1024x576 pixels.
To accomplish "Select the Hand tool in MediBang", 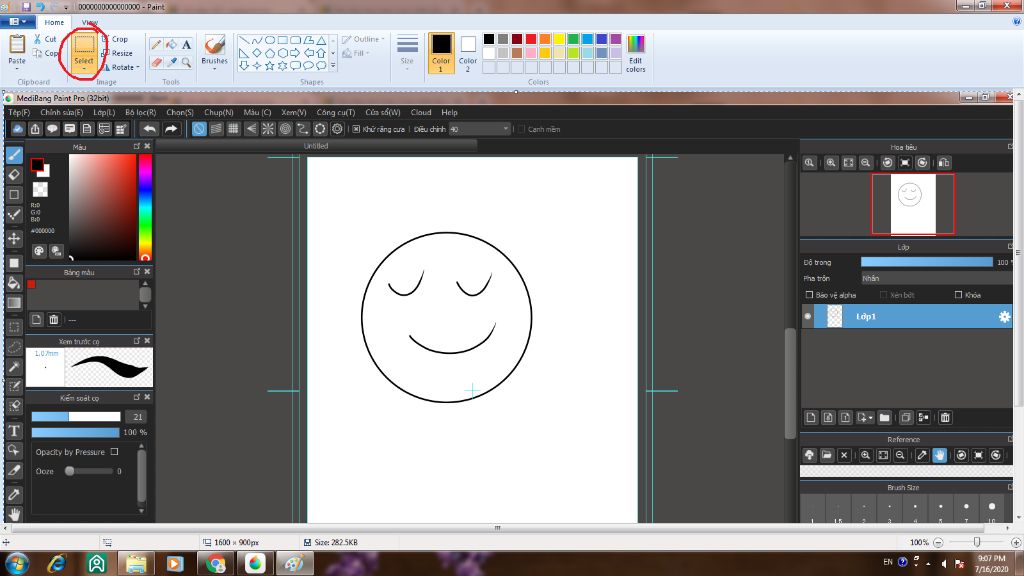I will 14,514.
